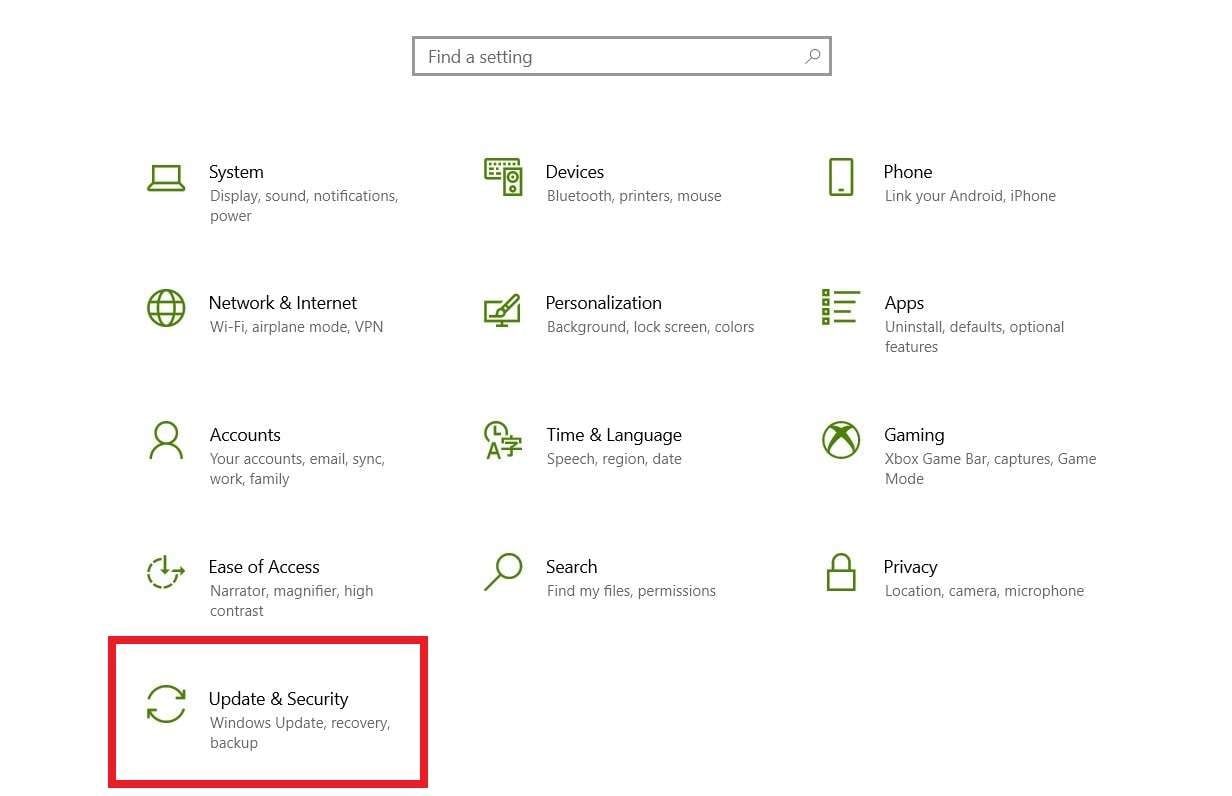Viewport: 1232px width, 796px height.
Task: Click the Update & Security arrows icon
Action: coord(166,704)
